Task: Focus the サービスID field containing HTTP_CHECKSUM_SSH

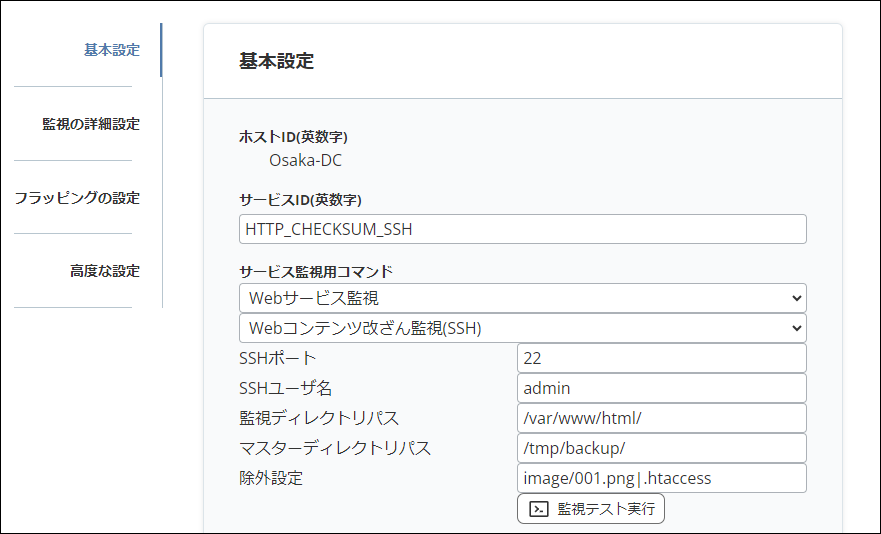Action: [x=522, y=229]
